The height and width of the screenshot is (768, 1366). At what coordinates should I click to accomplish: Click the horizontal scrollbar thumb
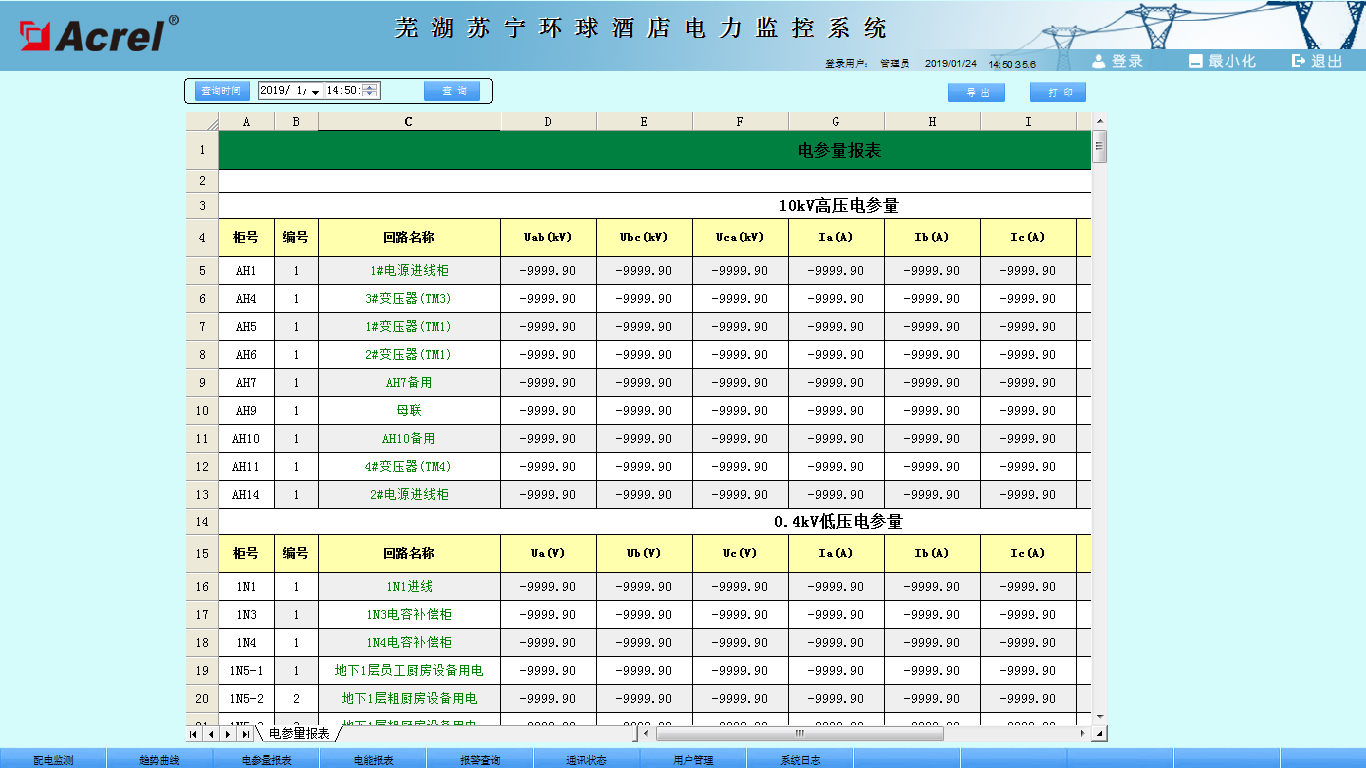[x=798, y=734]
